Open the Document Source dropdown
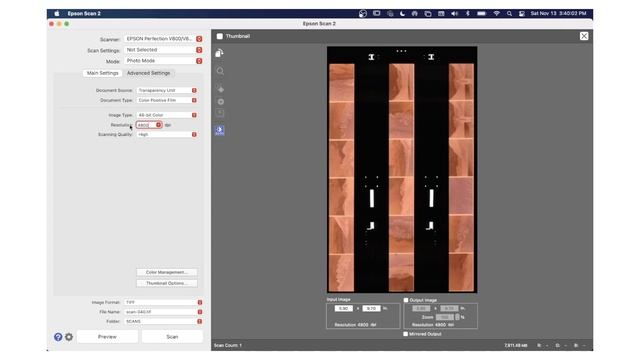Image resolution: width=640 pixels, height=360 pixels. 167,90
